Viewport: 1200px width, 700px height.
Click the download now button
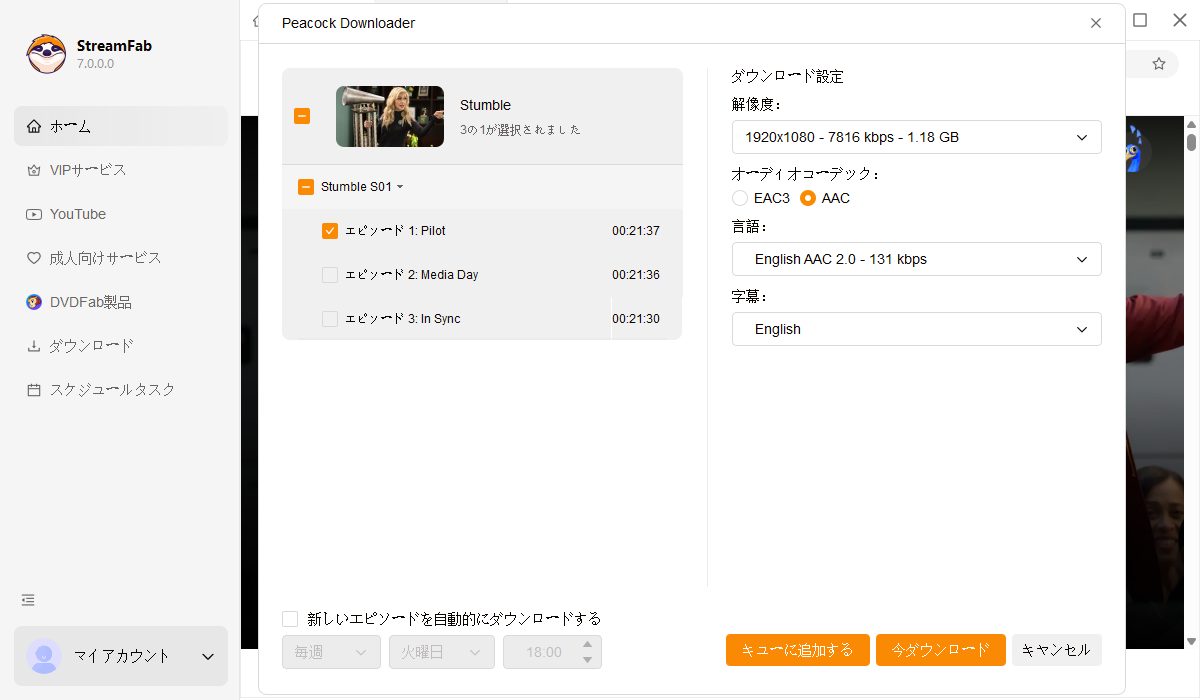[940, 650]
